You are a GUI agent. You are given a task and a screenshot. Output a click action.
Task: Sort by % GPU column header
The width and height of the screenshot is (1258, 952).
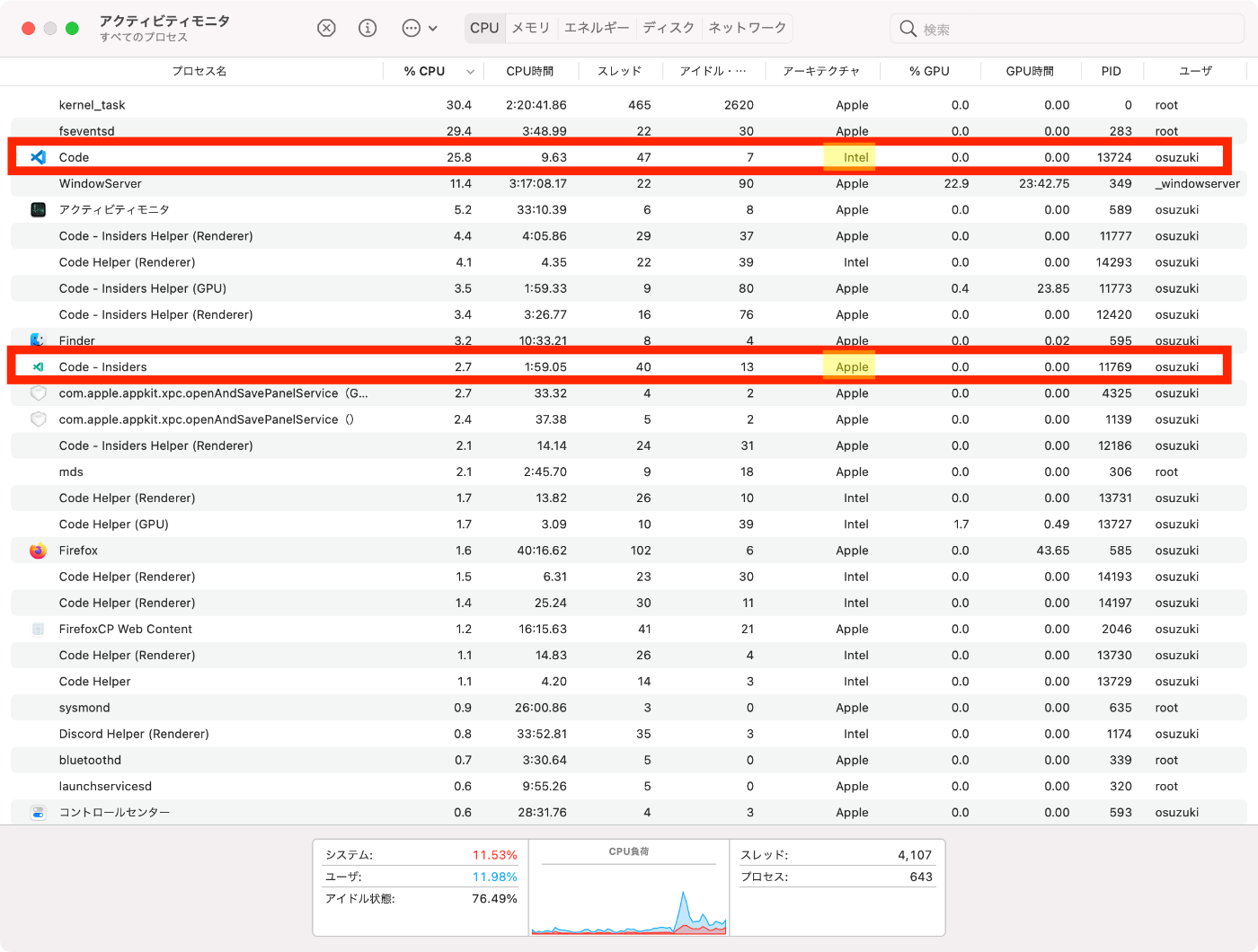(929, 71)
